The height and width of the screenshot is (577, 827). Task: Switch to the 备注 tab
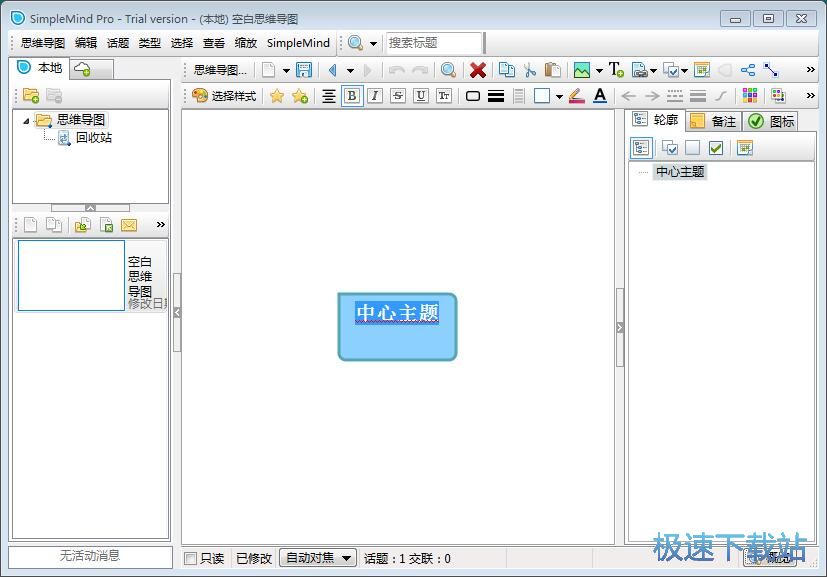[x=713, y=121]
